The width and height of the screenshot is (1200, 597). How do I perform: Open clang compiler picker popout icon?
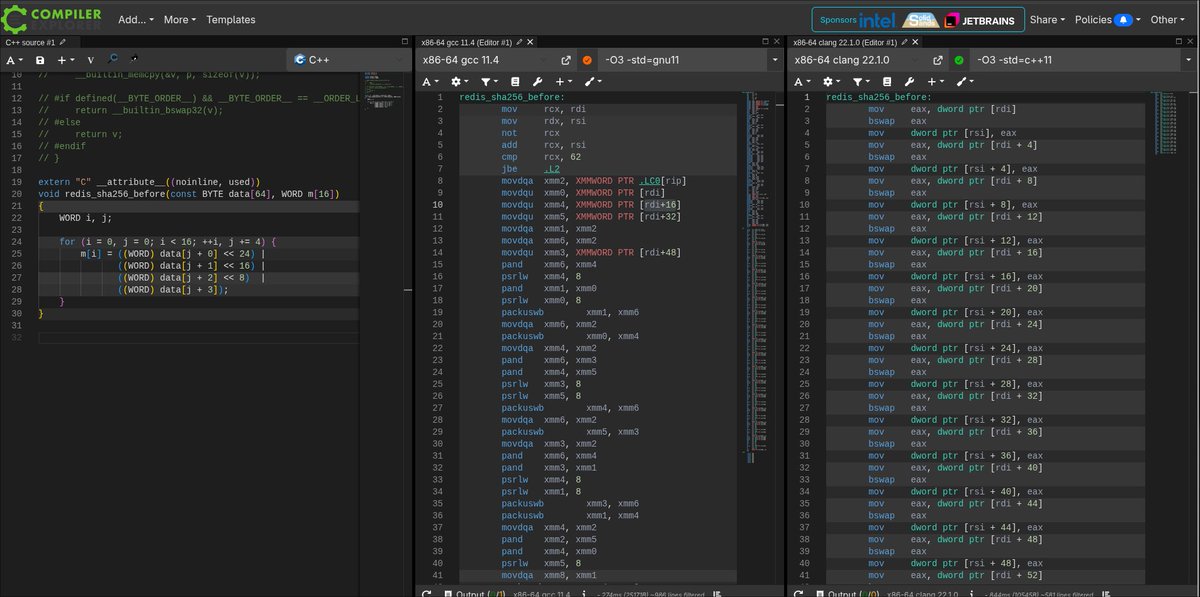(x=938, y=60)
